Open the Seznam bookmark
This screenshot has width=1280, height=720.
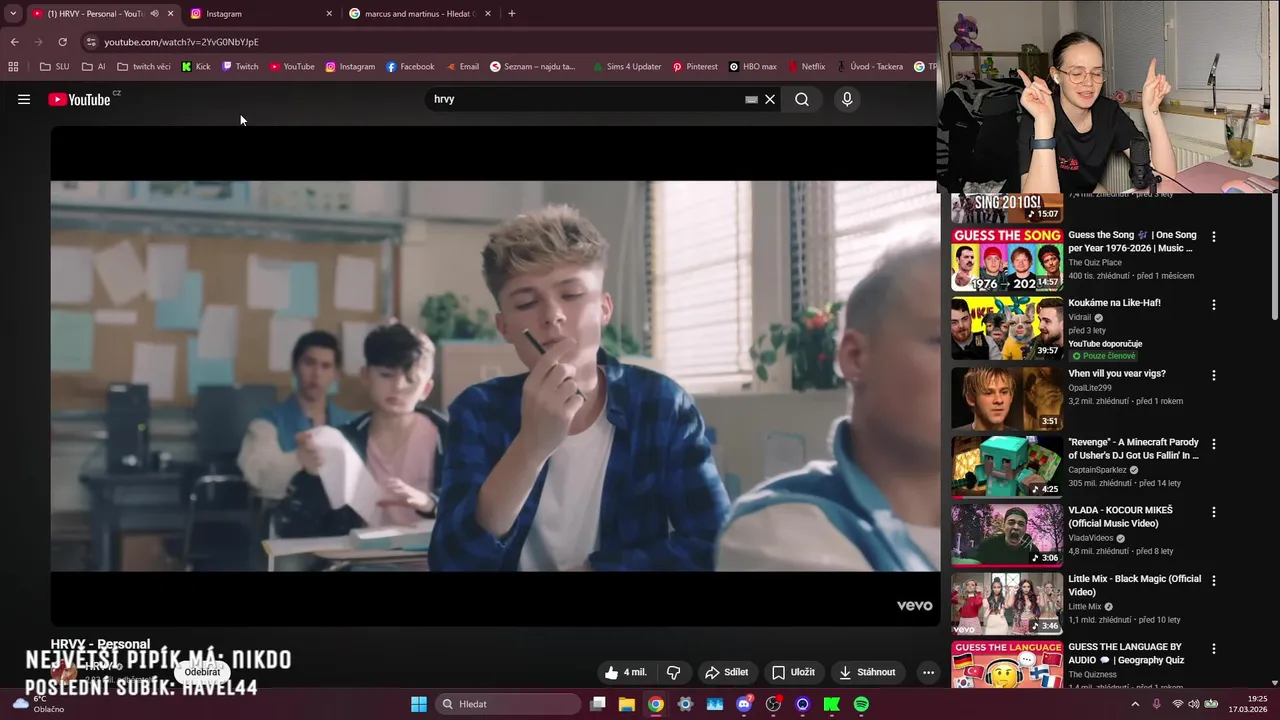[533, 67]
